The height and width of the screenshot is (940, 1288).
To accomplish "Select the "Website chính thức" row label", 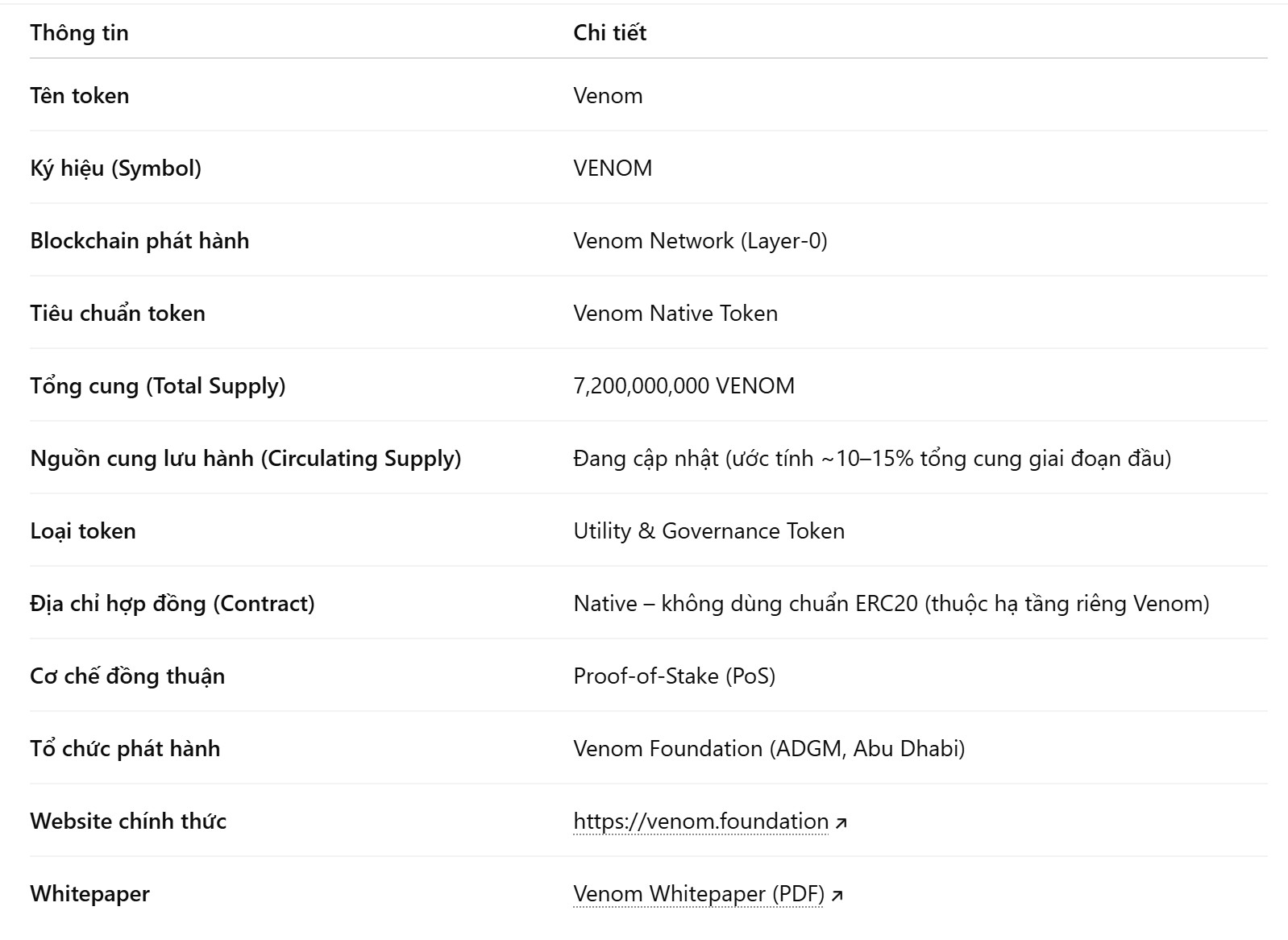I will click(128, 821).
